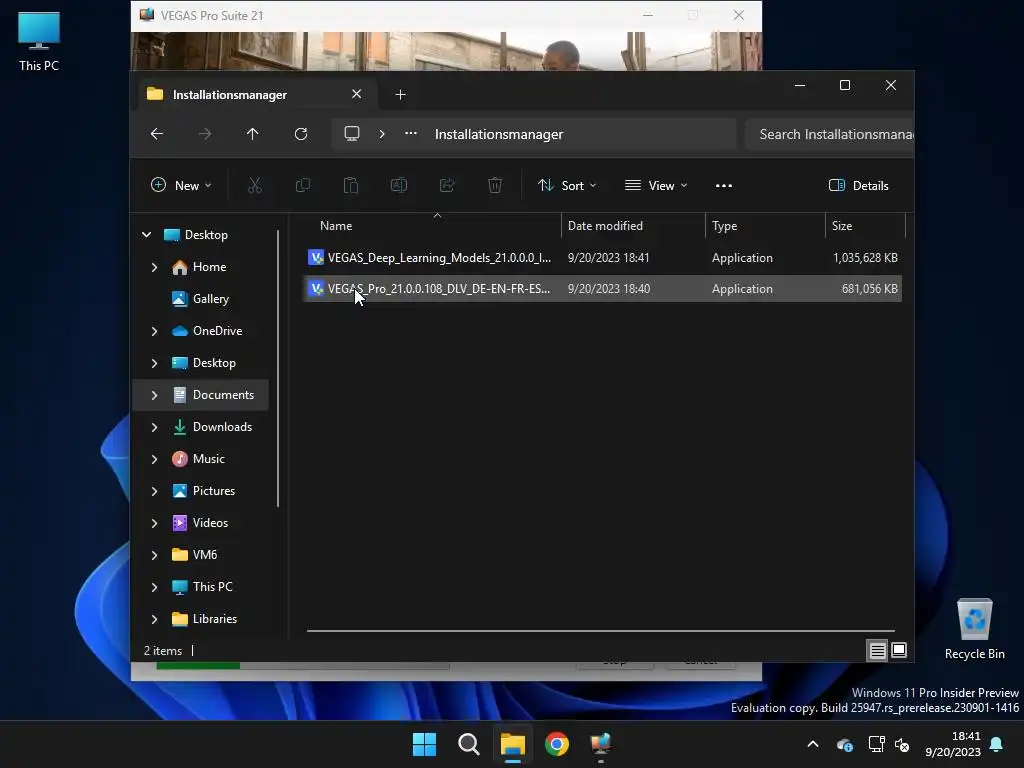
Task: Expand the Documents tree node
Action: pyautogui.click(x=154, y=395)
